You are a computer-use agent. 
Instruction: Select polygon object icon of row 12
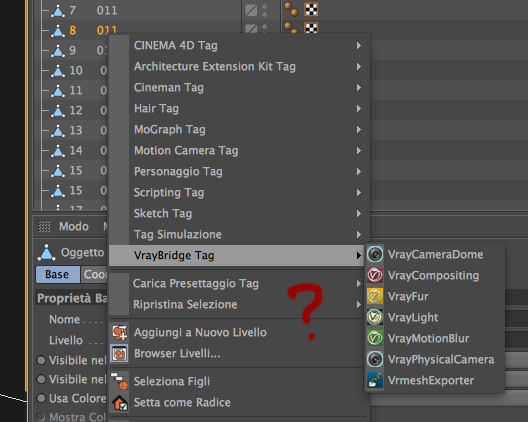(58, 110)
